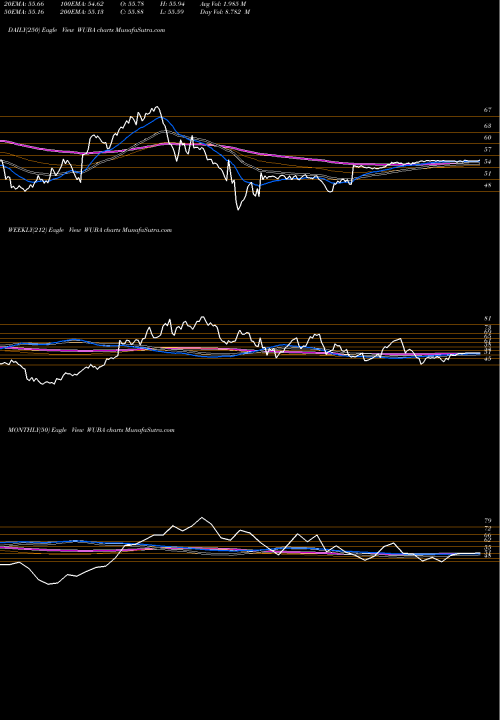Click the 67 price label on daily chart
This screenshot has width=500, height=720.
click(x=487, y=110)
